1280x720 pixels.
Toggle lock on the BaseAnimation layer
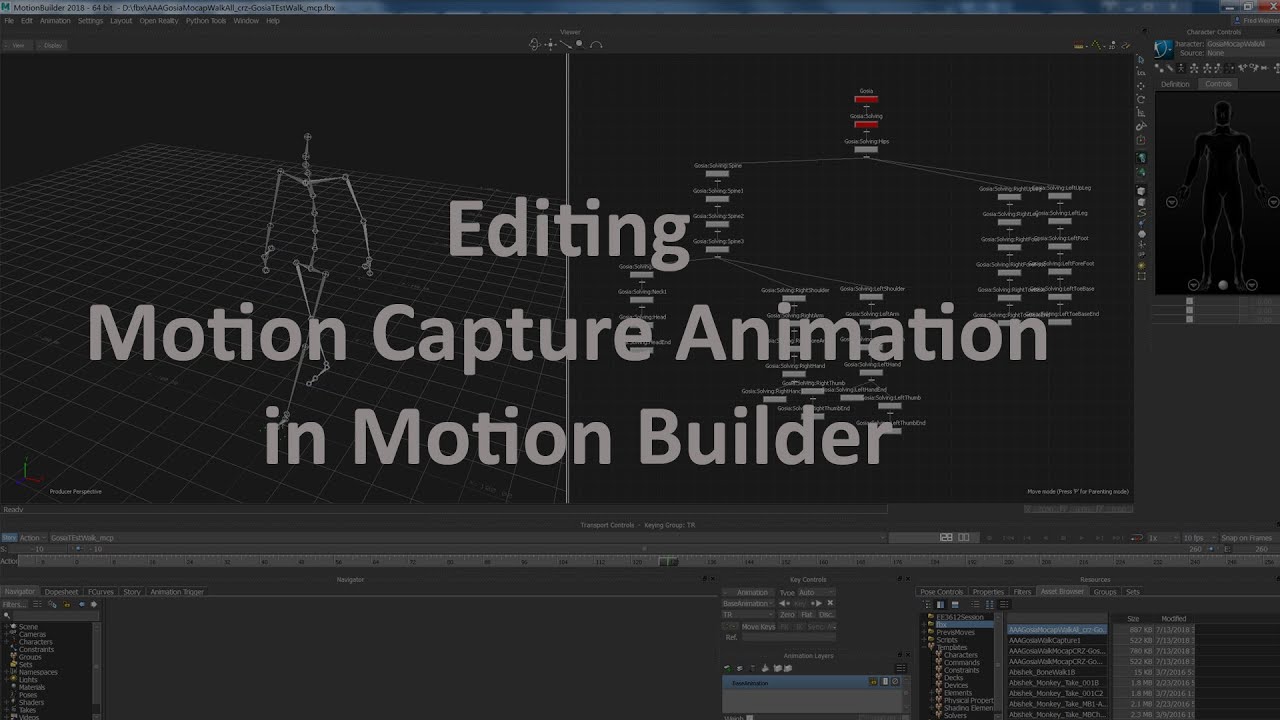[873, 681]
